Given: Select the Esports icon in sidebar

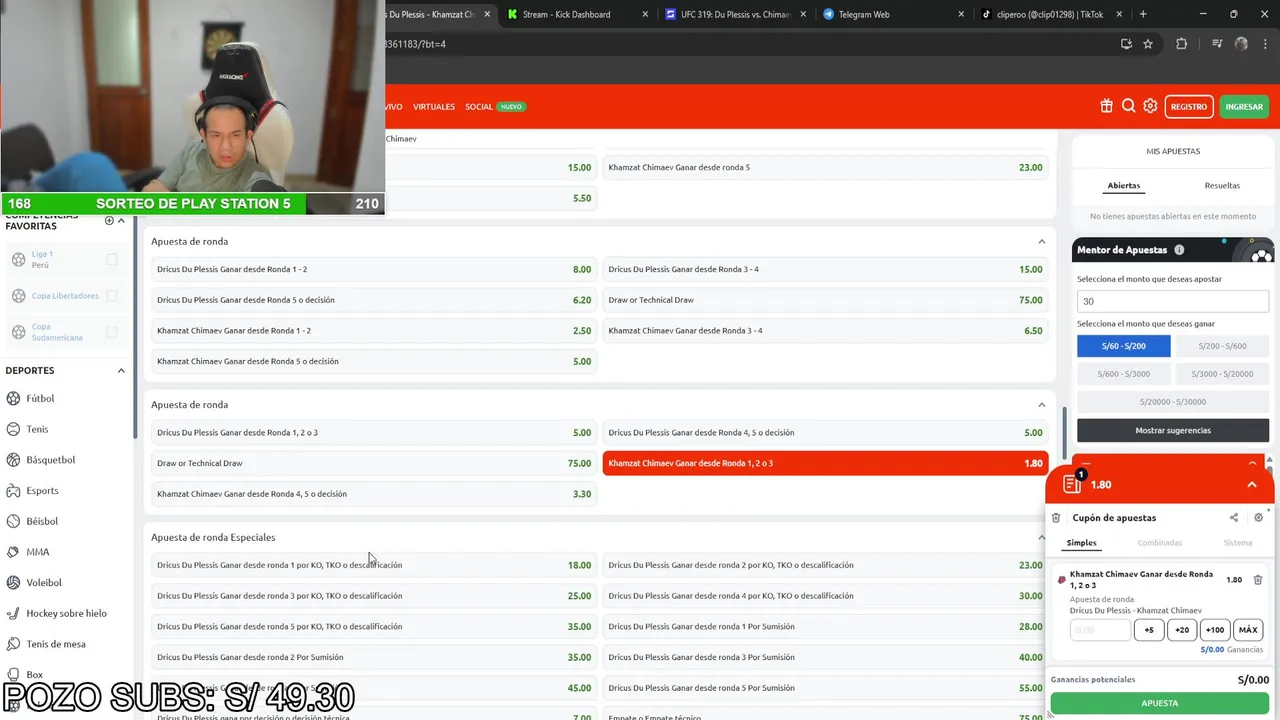Looking at the screenshot, I should [14, 491].
